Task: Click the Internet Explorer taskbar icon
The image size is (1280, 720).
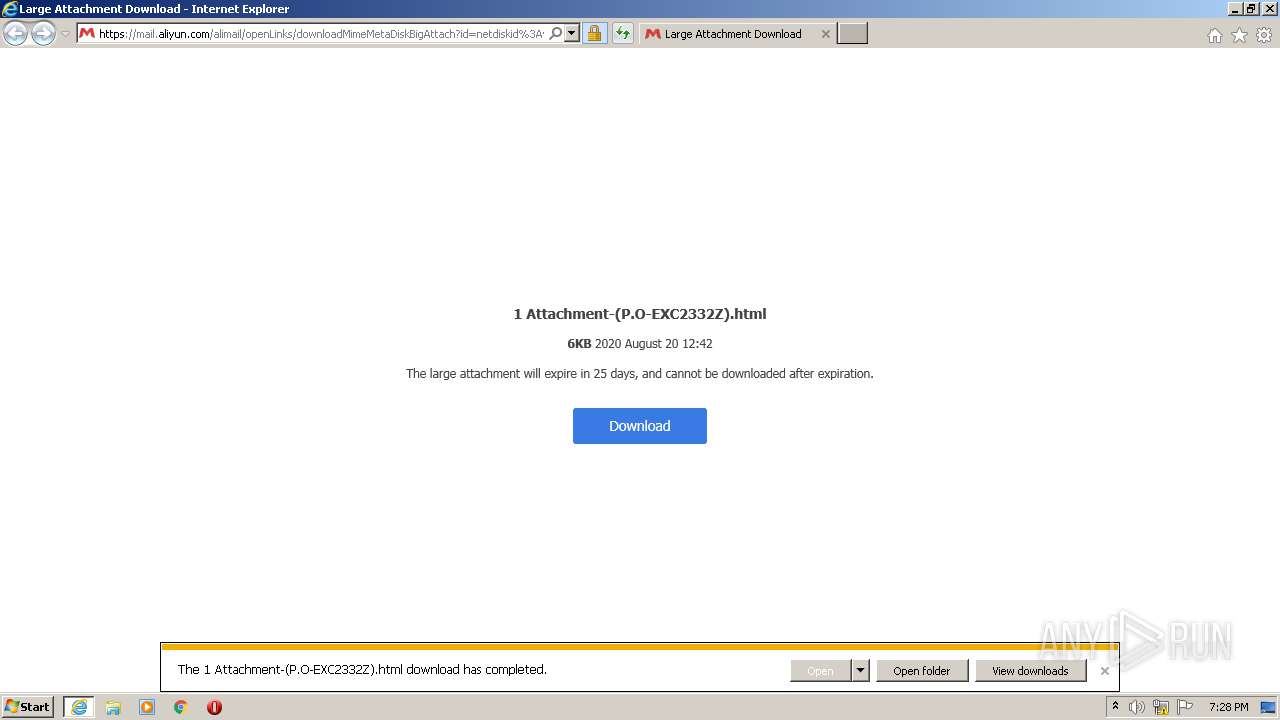Action: click(x=79, y=707)
